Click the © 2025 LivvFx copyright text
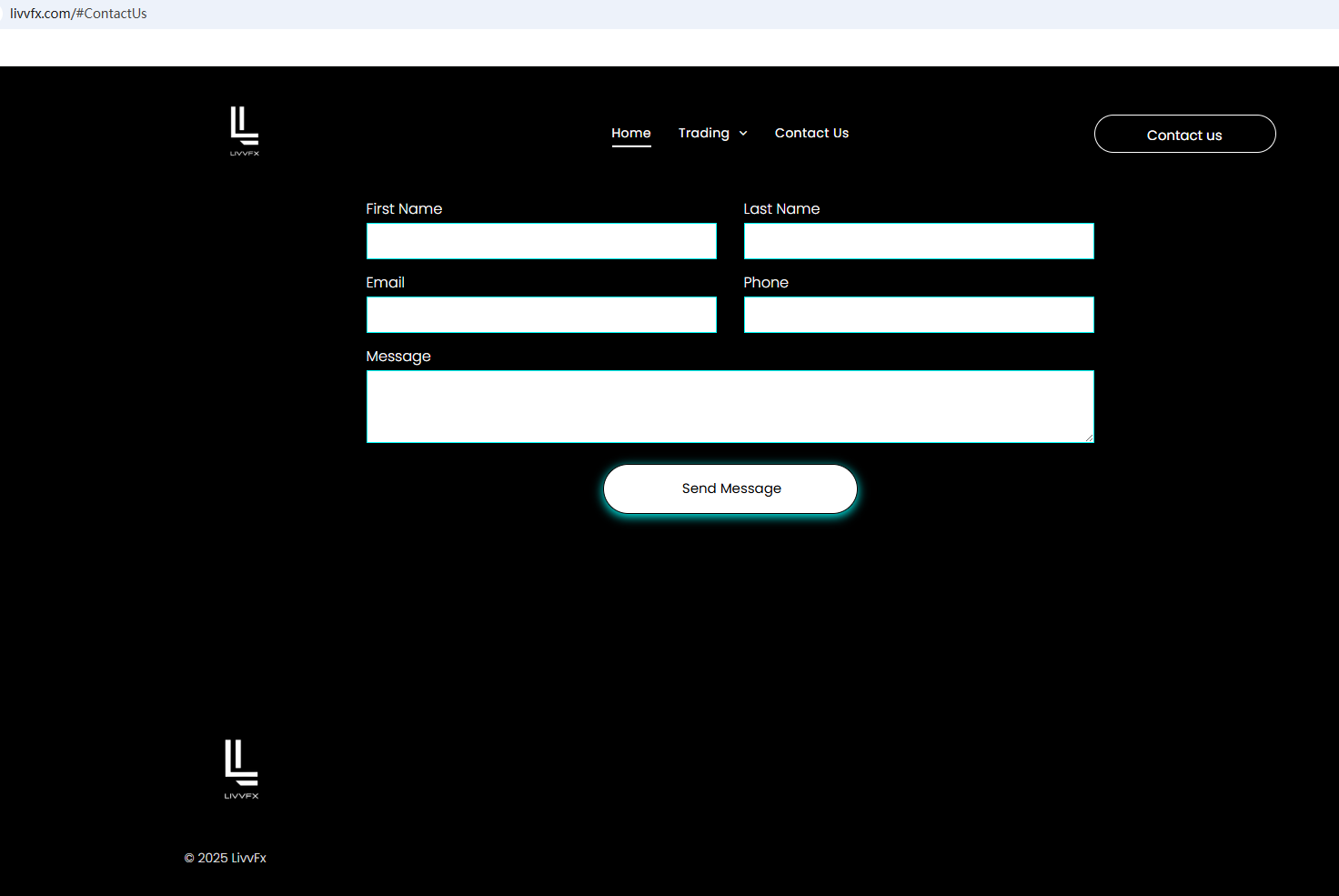The image size is (1339, 896). [226, 858]
